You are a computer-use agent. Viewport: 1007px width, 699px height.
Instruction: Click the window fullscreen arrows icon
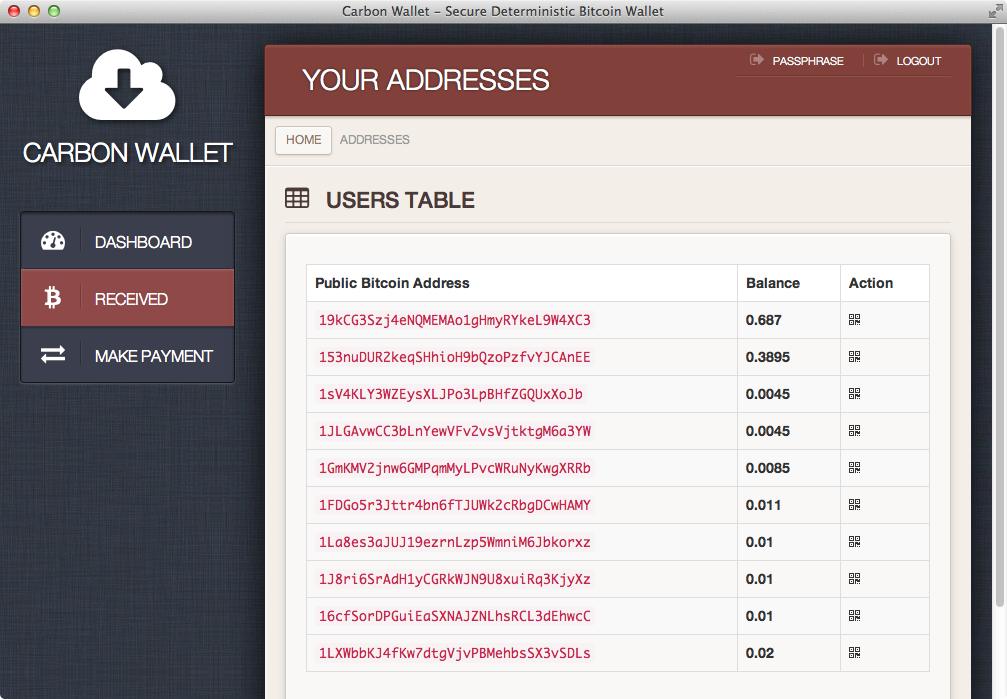point(995,11)
